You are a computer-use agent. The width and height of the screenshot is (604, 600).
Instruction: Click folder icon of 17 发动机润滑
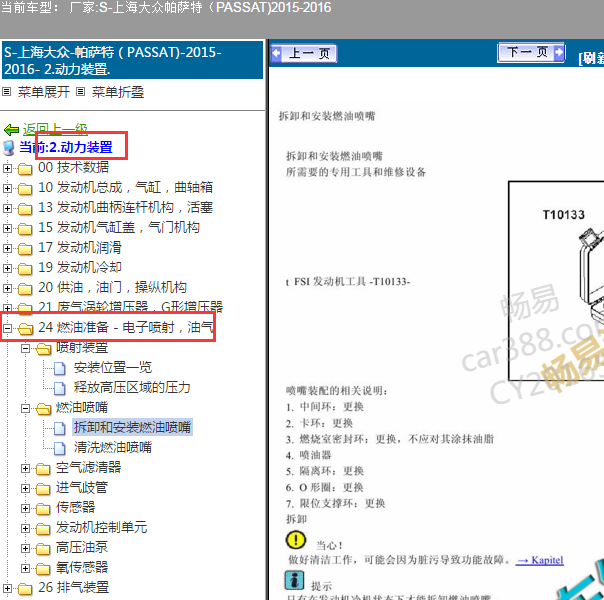click(25, 249)
